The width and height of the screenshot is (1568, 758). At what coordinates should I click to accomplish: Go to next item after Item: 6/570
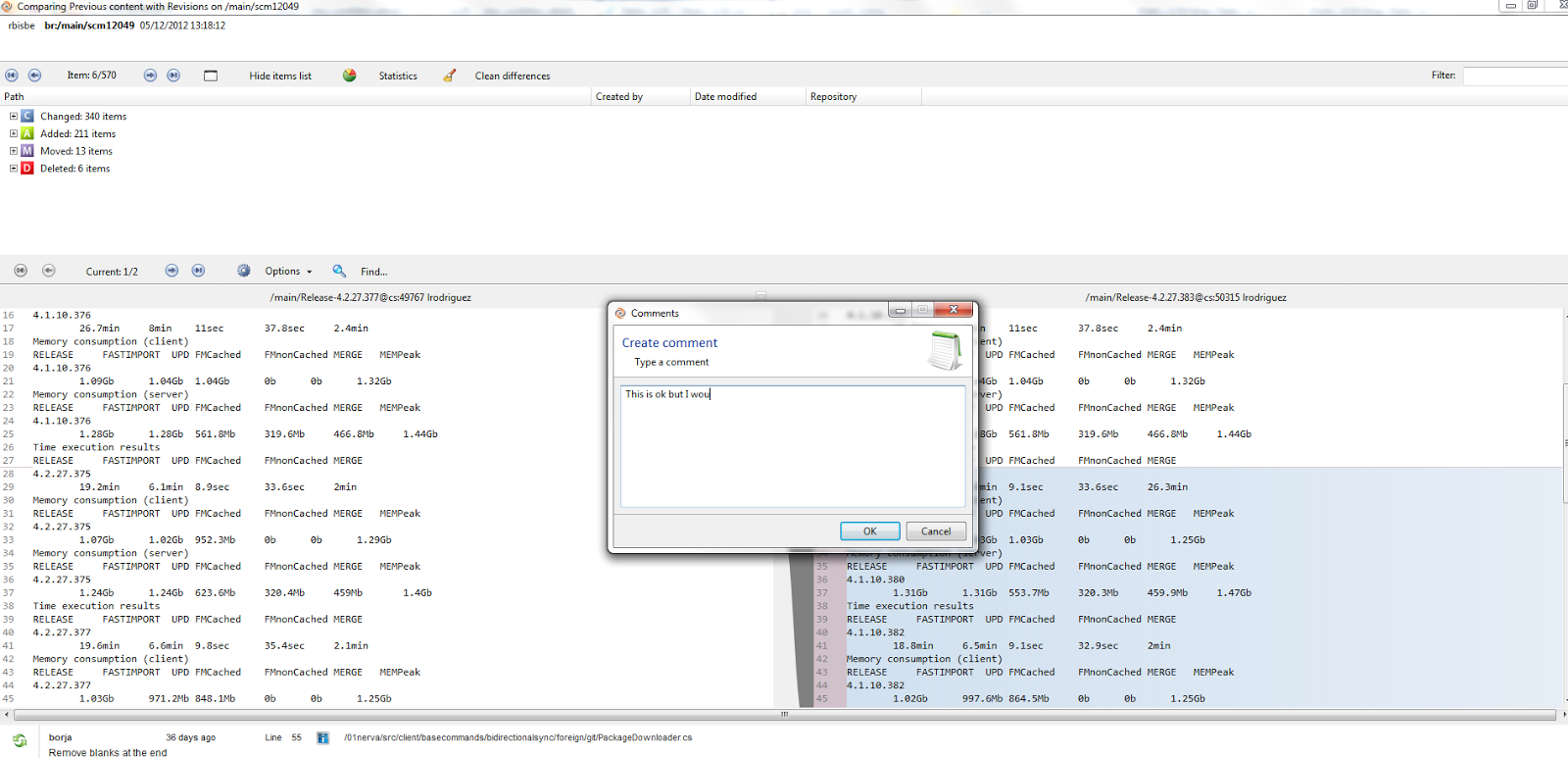pyautogui.click(x=150, y=76)
